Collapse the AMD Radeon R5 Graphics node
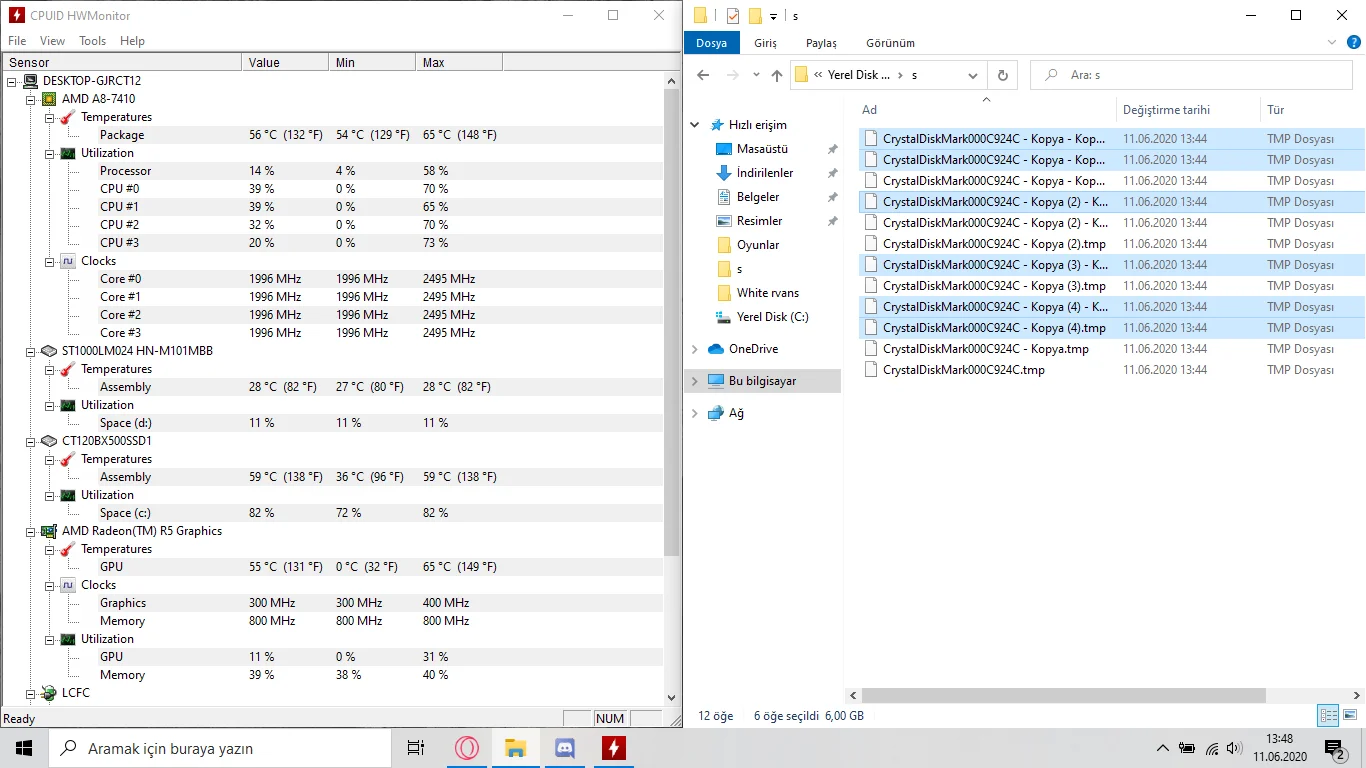Viewport: 1366px width, 768px height. 31,531
